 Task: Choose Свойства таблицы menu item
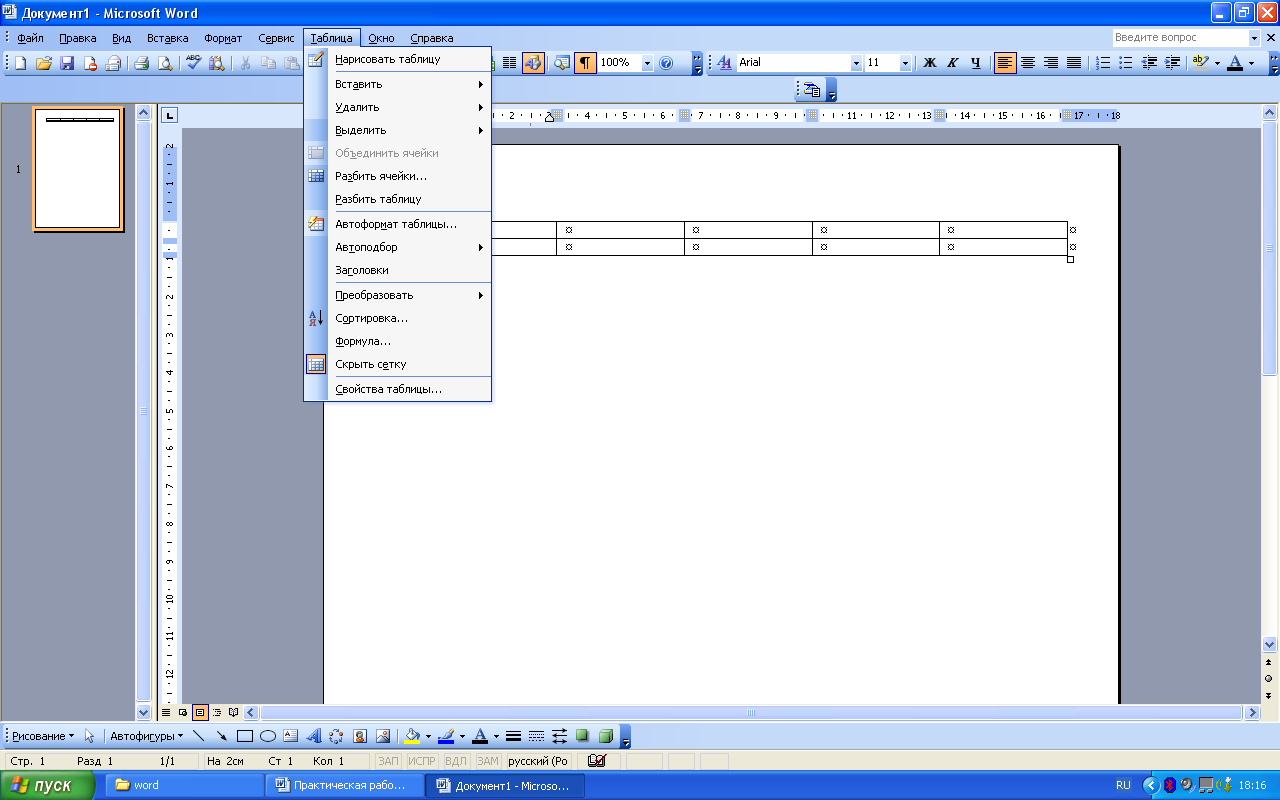[x=397, y=389]
